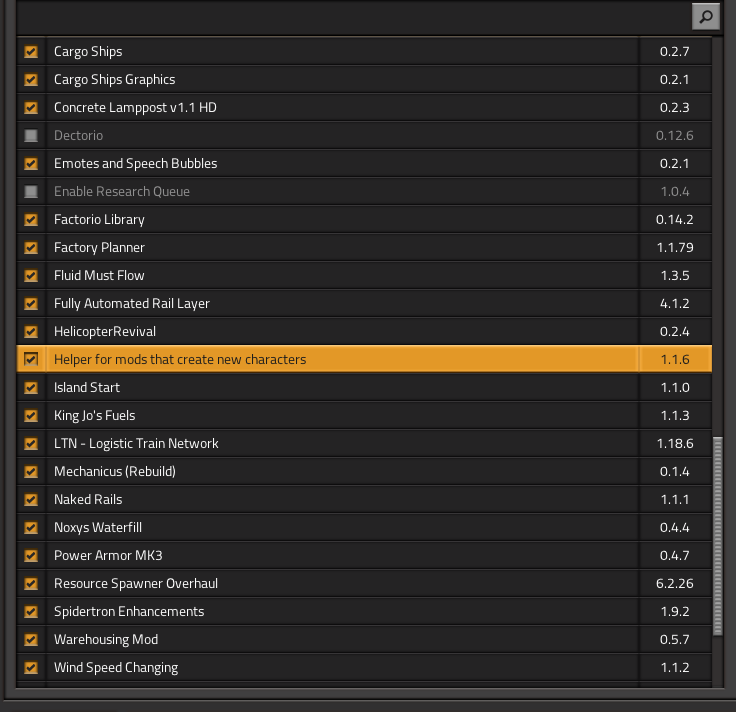This screenshot has height=712, width=736.
Task: Select Resource Spawner Overhaul entry
Action: [x=136, y=583]
